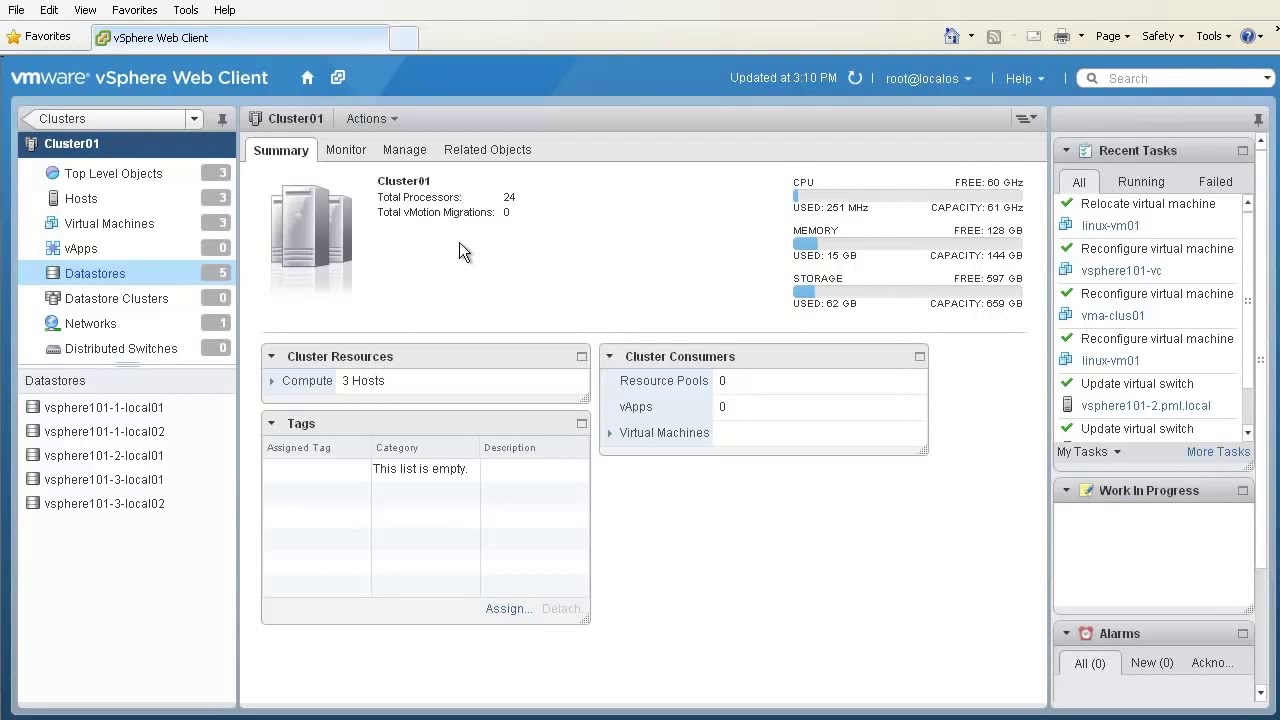This screenshot has height=720, width=1280.
Task: Expand the Compute row
Action: (272, 381)
